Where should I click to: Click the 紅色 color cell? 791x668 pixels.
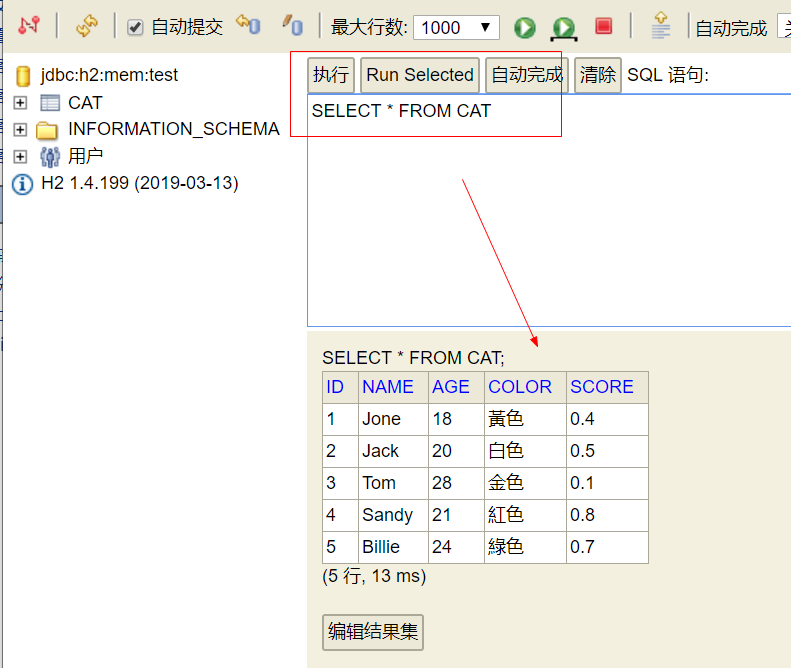(525, 515)
